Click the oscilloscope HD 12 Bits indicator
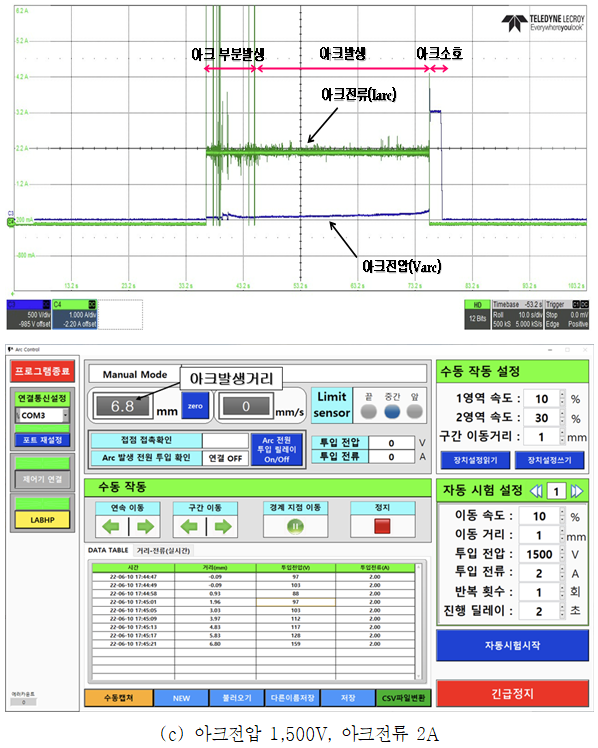Screen dimensions: 598x748 tap(477, 314)
